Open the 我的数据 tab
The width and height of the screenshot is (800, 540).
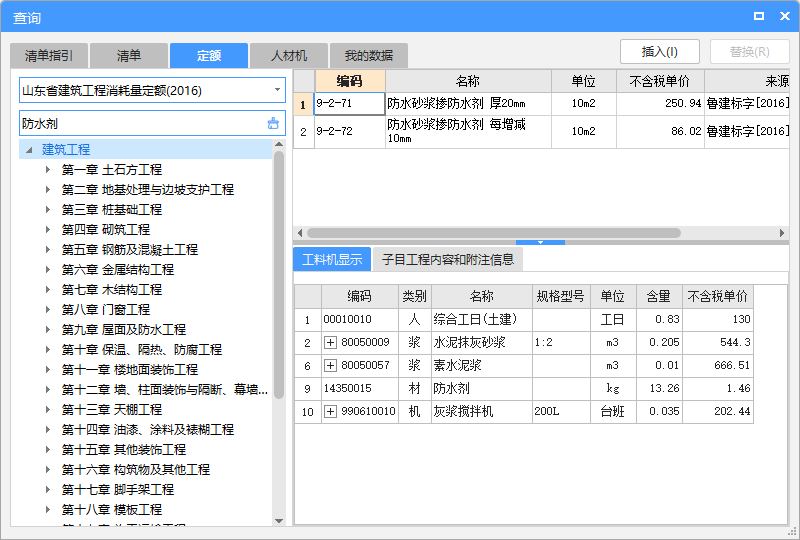click(x=369, y=56)
